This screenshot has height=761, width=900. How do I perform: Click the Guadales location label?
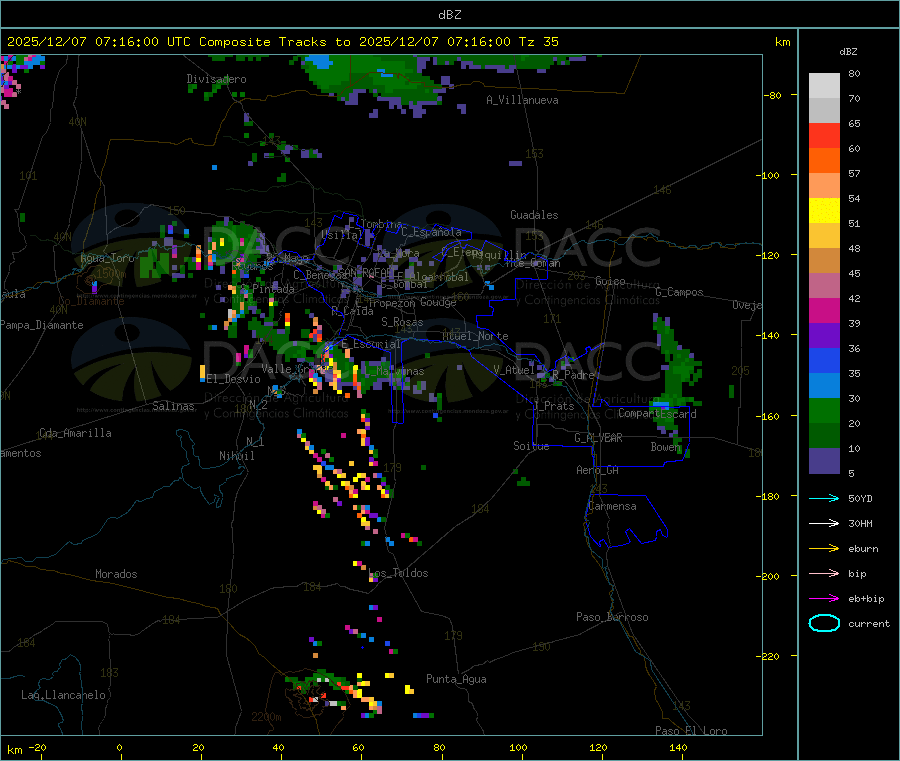coord(534,215)
